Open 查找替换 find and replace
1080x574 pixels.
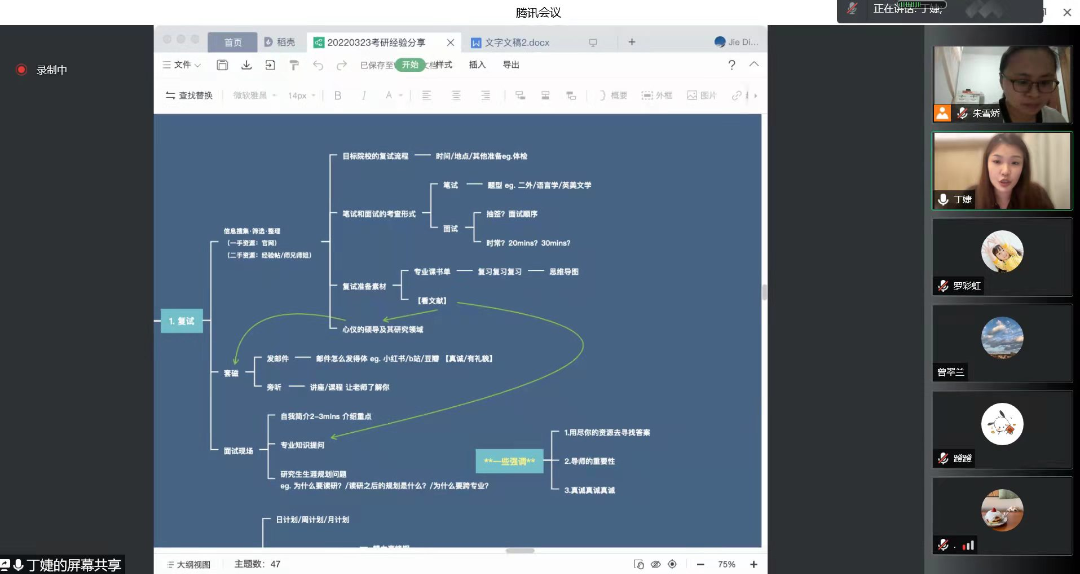189,96
